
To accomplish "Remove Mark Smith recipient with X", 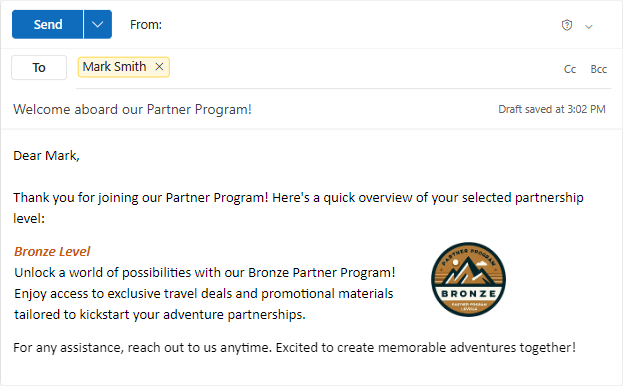I will (159, 67).
